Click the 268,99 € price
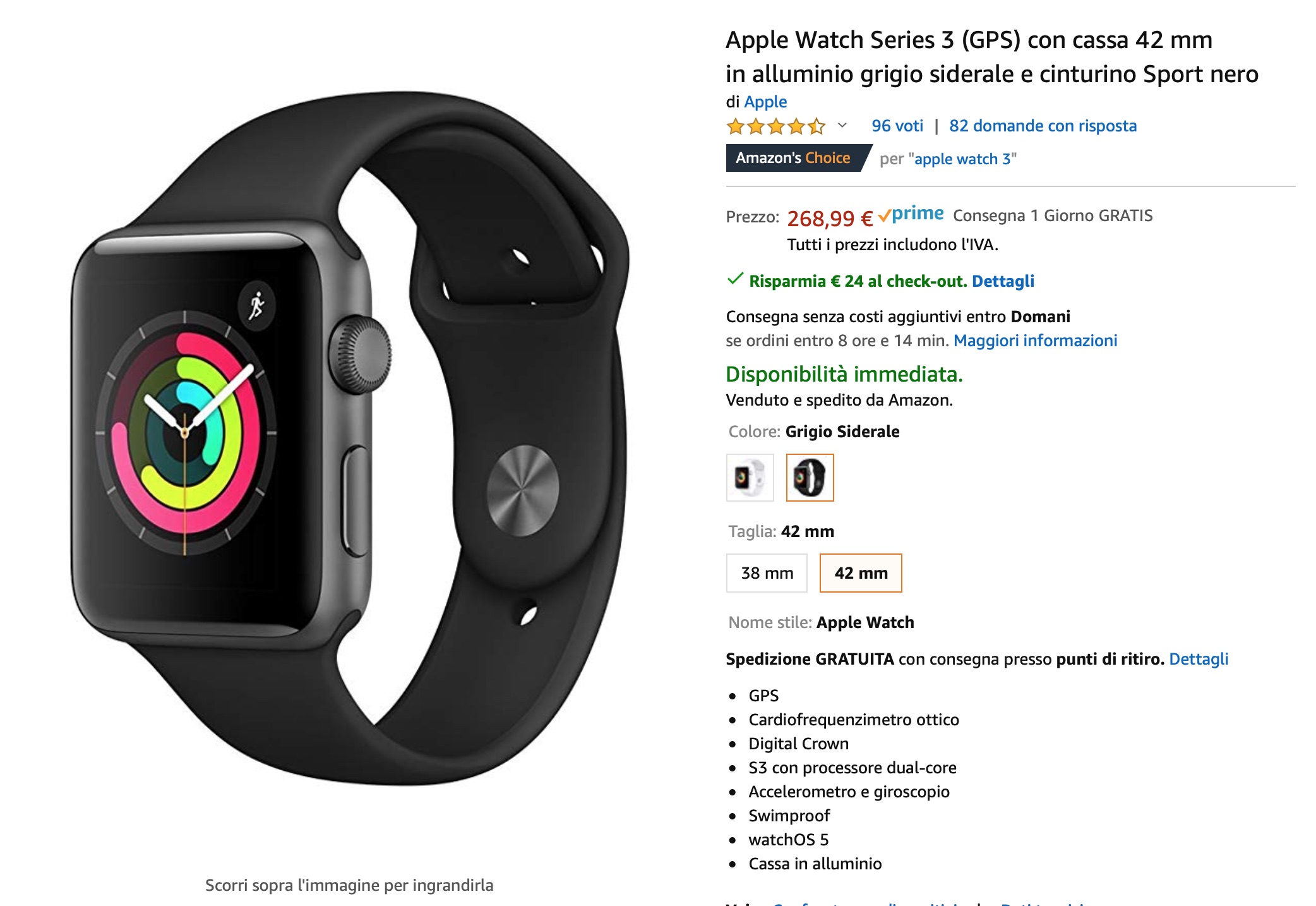 click(x=830, y=219)
